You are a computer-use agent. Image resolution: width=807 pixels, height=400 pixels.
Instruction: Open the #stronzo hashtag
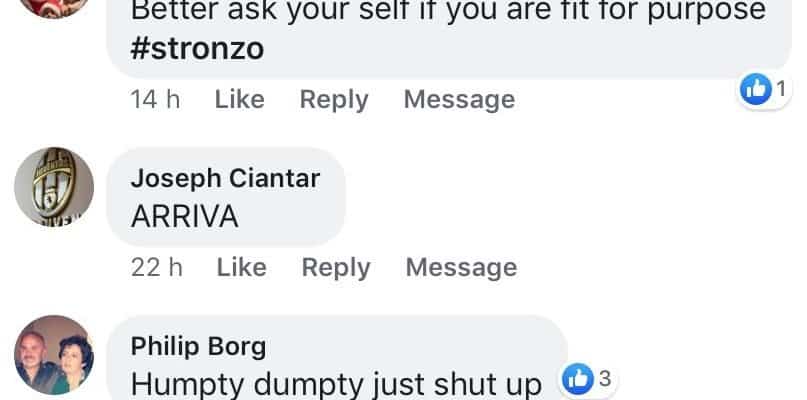coord(197,49)
